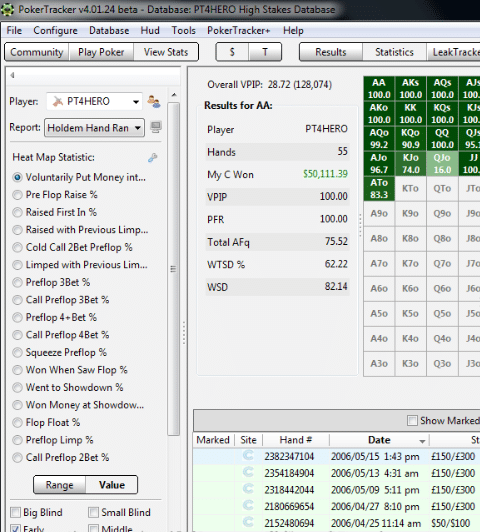Viewport: 480px width, 532px height.
Task: Select Cold Call 2Bet Preflop % option
Action: [x=17, y=247]
